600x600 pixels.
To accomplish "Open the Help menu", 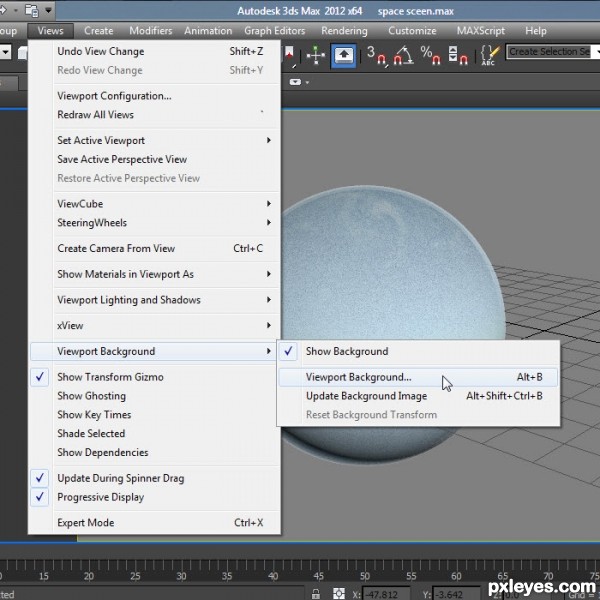I will (536, 31).
